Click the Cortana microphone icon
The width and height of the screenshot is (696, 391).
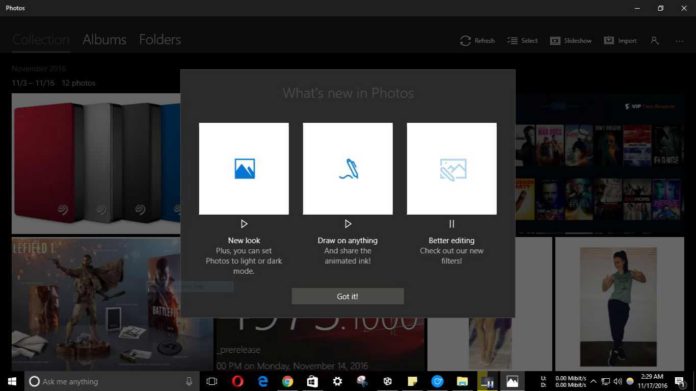click(189, 381)
